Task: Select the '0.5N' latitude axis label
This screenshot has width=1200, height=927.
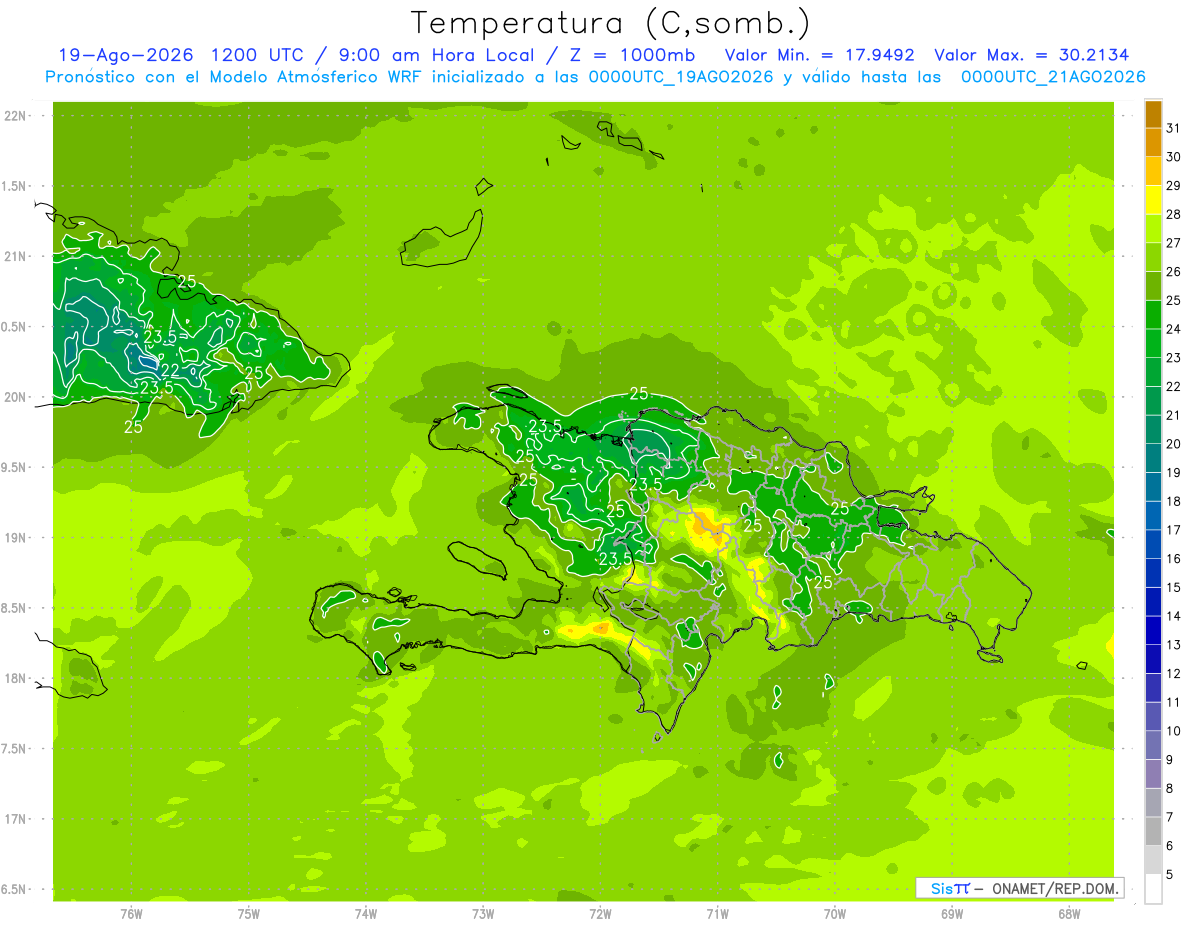Action: click(15, 327)
